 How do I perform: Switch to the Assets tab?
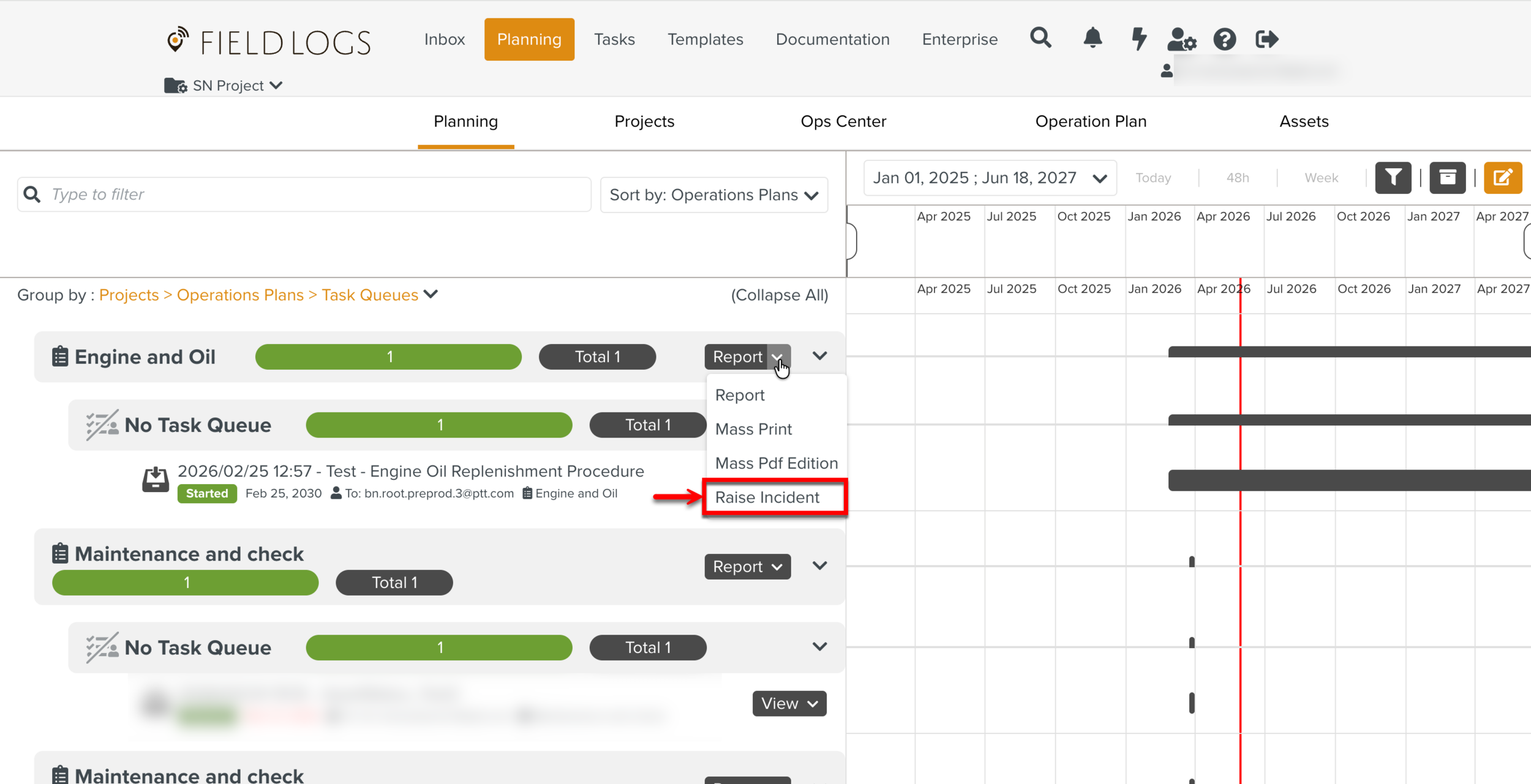pyautogui.click(x=1304, y=121)
